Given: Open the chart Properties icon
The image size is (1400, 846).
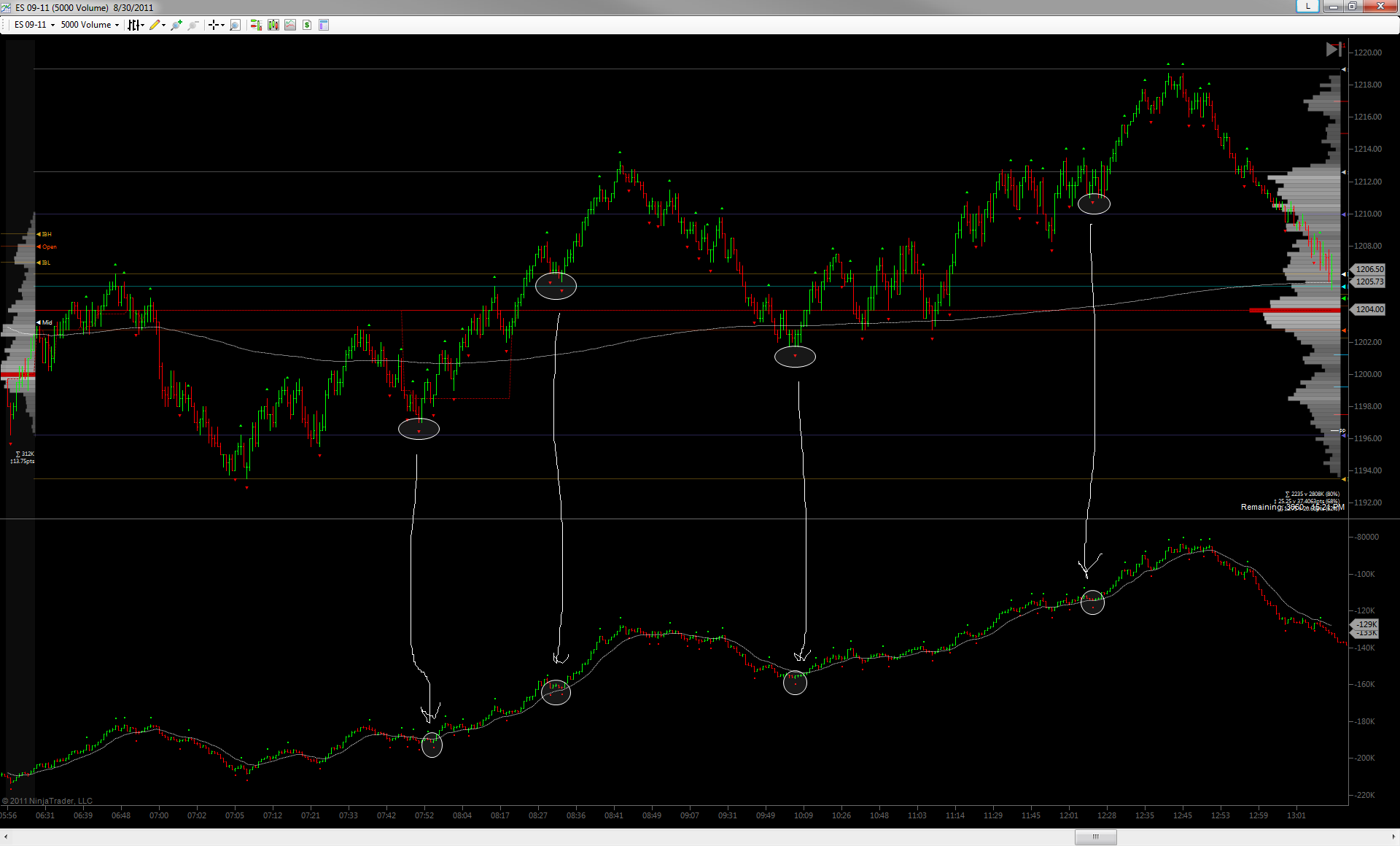Looking at the screenshot, I should point(324,25).
